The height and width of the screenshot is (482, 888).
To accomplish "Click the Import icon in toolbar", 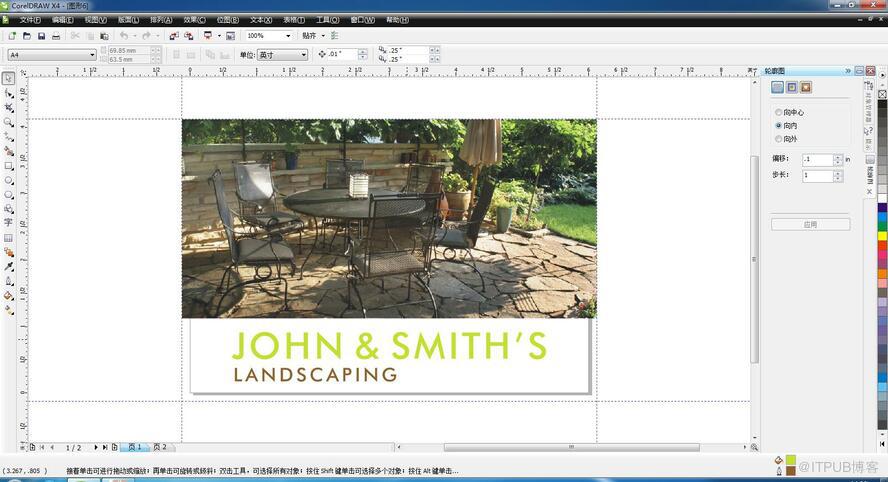I will point(173,36).
